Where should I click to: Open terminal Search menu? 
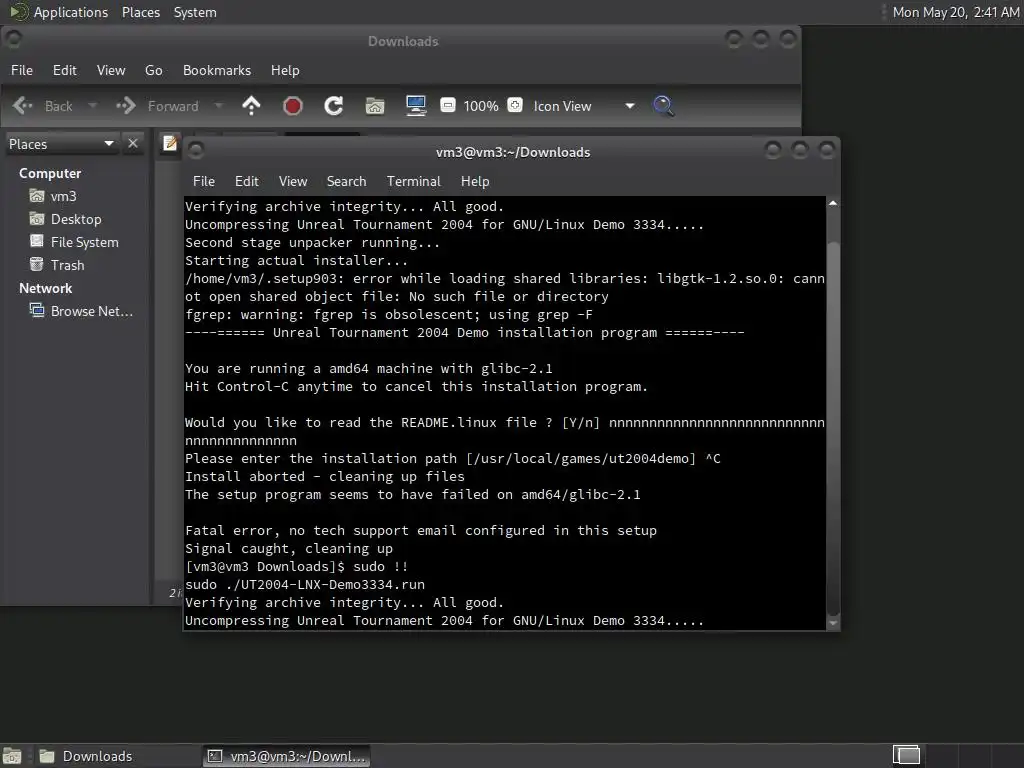click(347, 181)
